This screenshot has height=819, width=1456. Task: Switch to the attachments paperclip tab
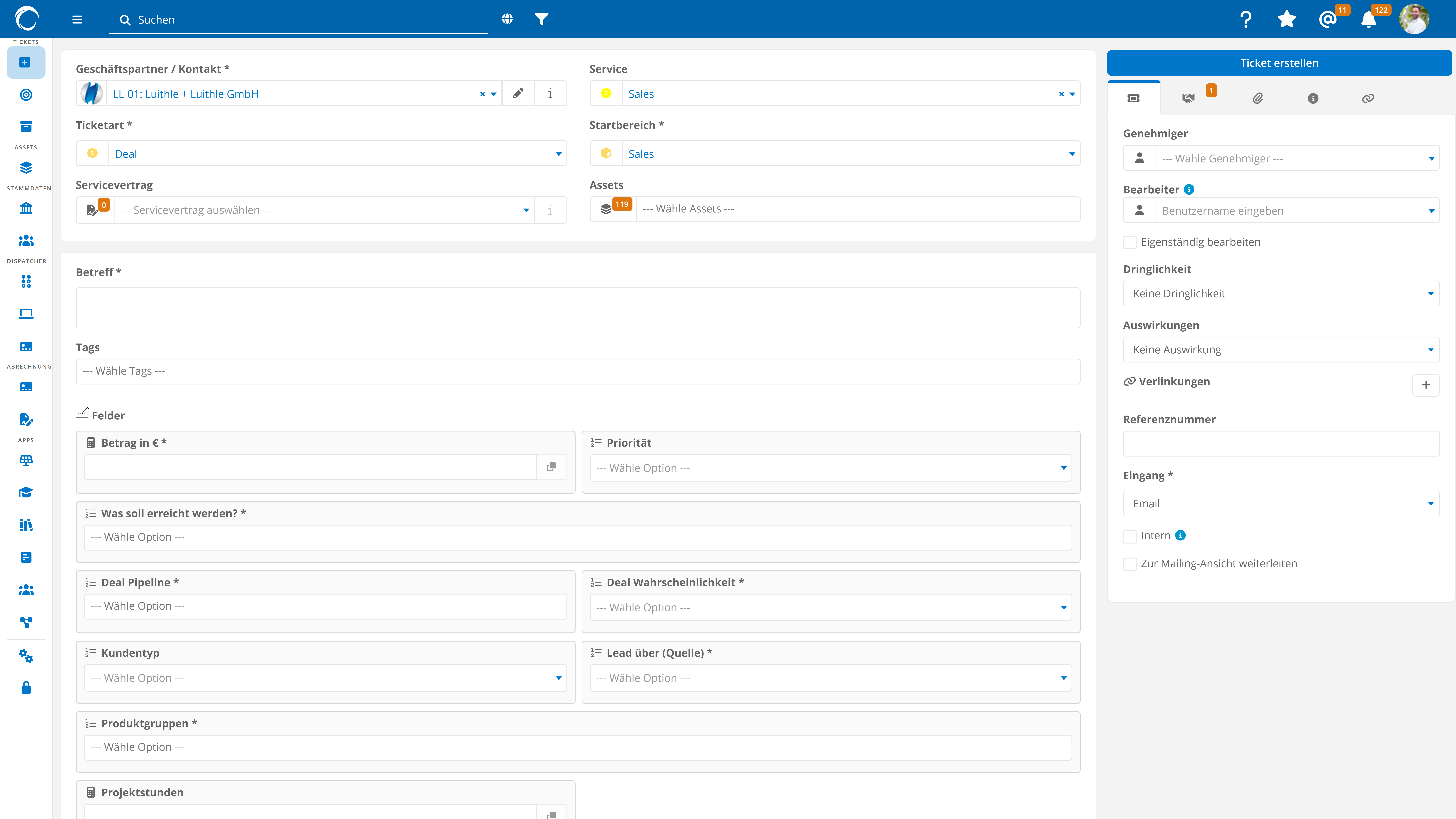[1258, 98]
